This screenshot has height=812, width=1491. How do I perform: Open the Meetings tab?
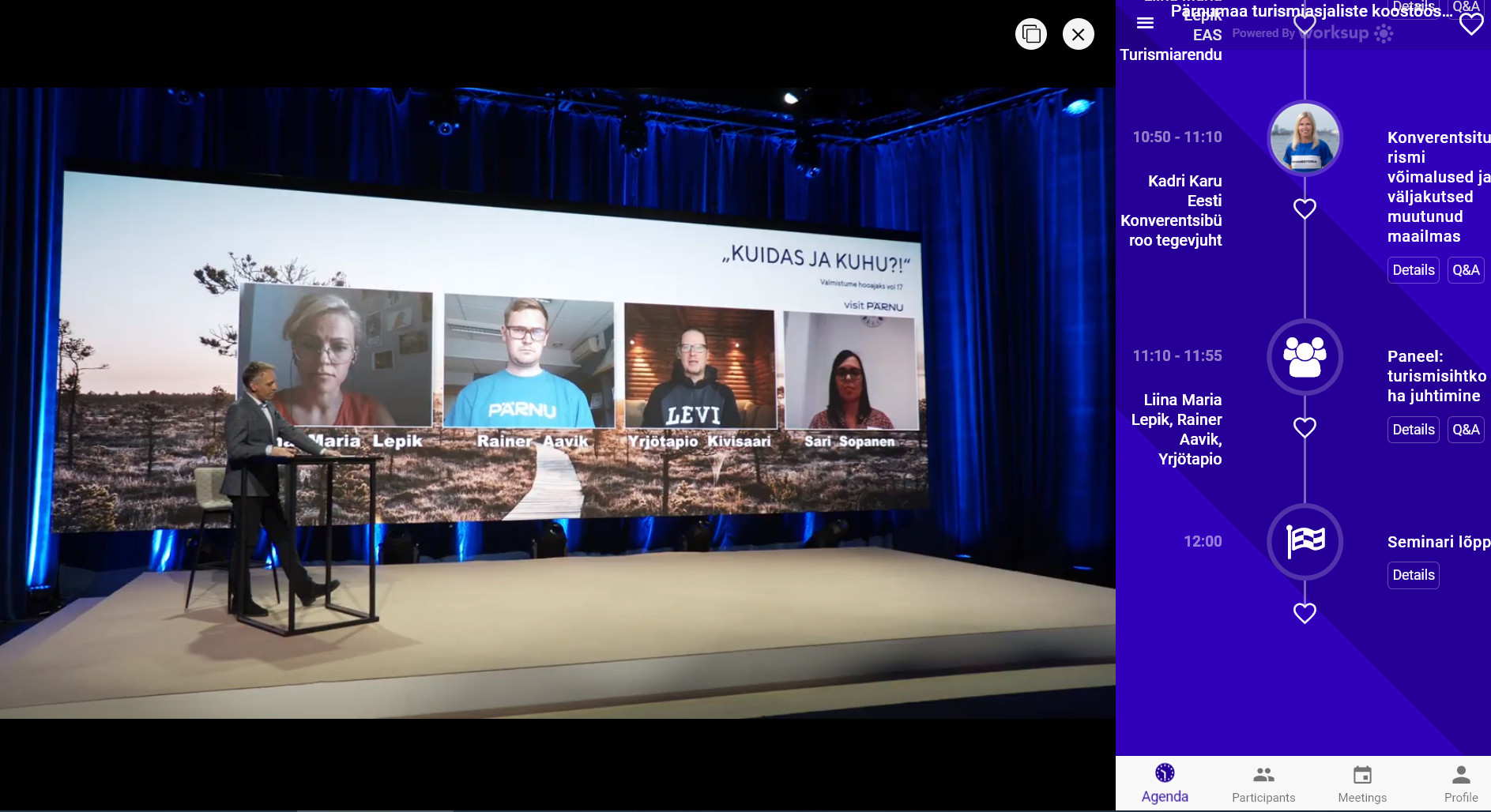point(1362,784)
